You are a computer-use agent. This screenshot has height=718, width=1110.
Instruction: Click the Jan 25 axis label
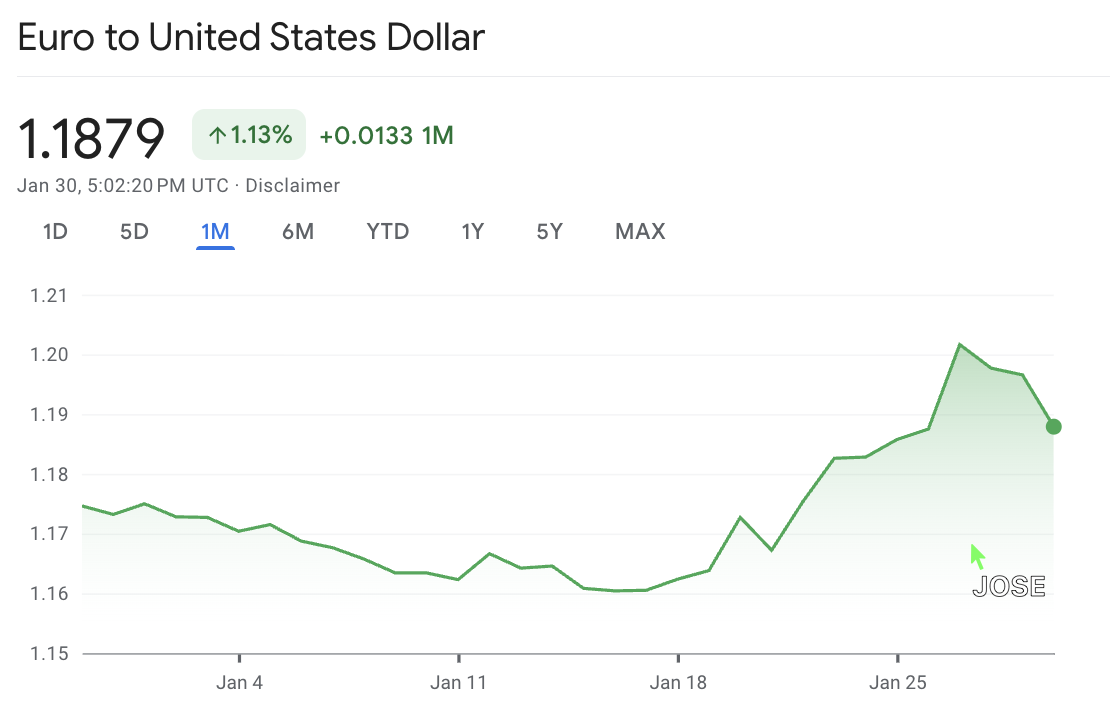(x=898, y=684)
